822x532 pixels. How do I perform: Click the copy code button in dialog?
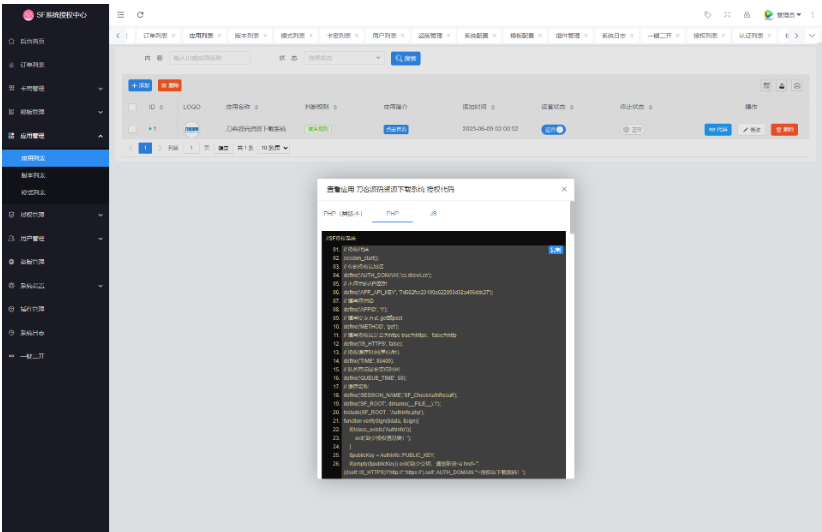[557, 248]
